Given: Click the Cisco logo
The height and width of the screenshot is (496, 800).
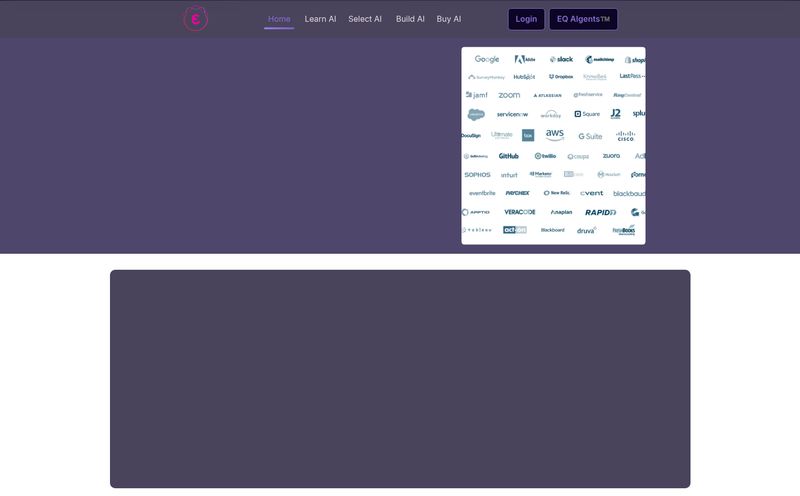Looking at the screenshot, I should coord(626,136).
